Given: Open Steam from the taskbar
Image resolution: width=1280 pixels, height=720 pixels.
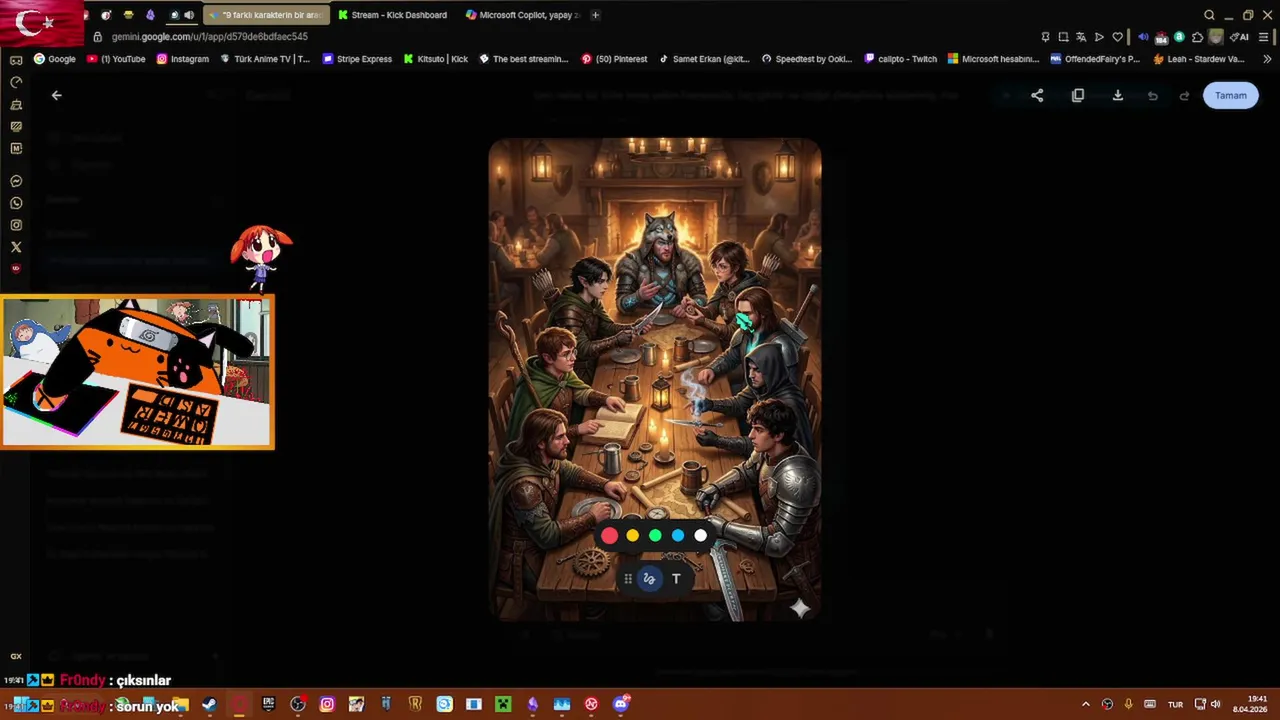Looking at the screenshot, I should click(x=209, y=704).
